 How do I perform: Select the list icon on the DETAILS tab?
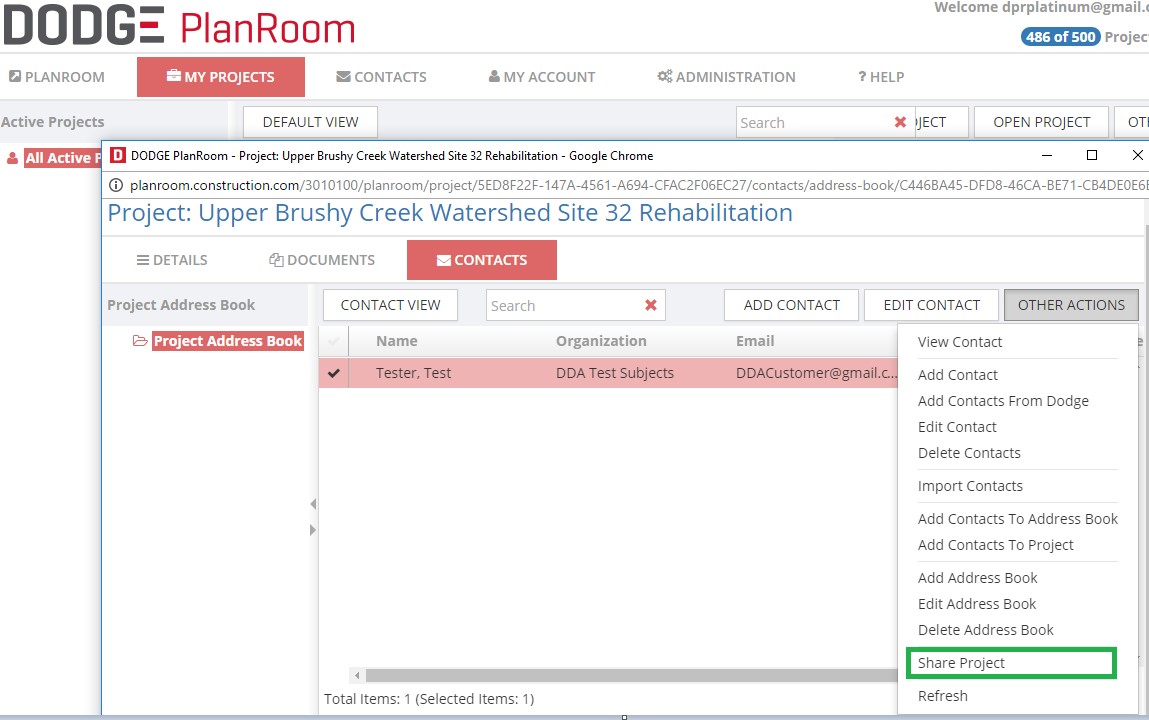tap(142, 259)
